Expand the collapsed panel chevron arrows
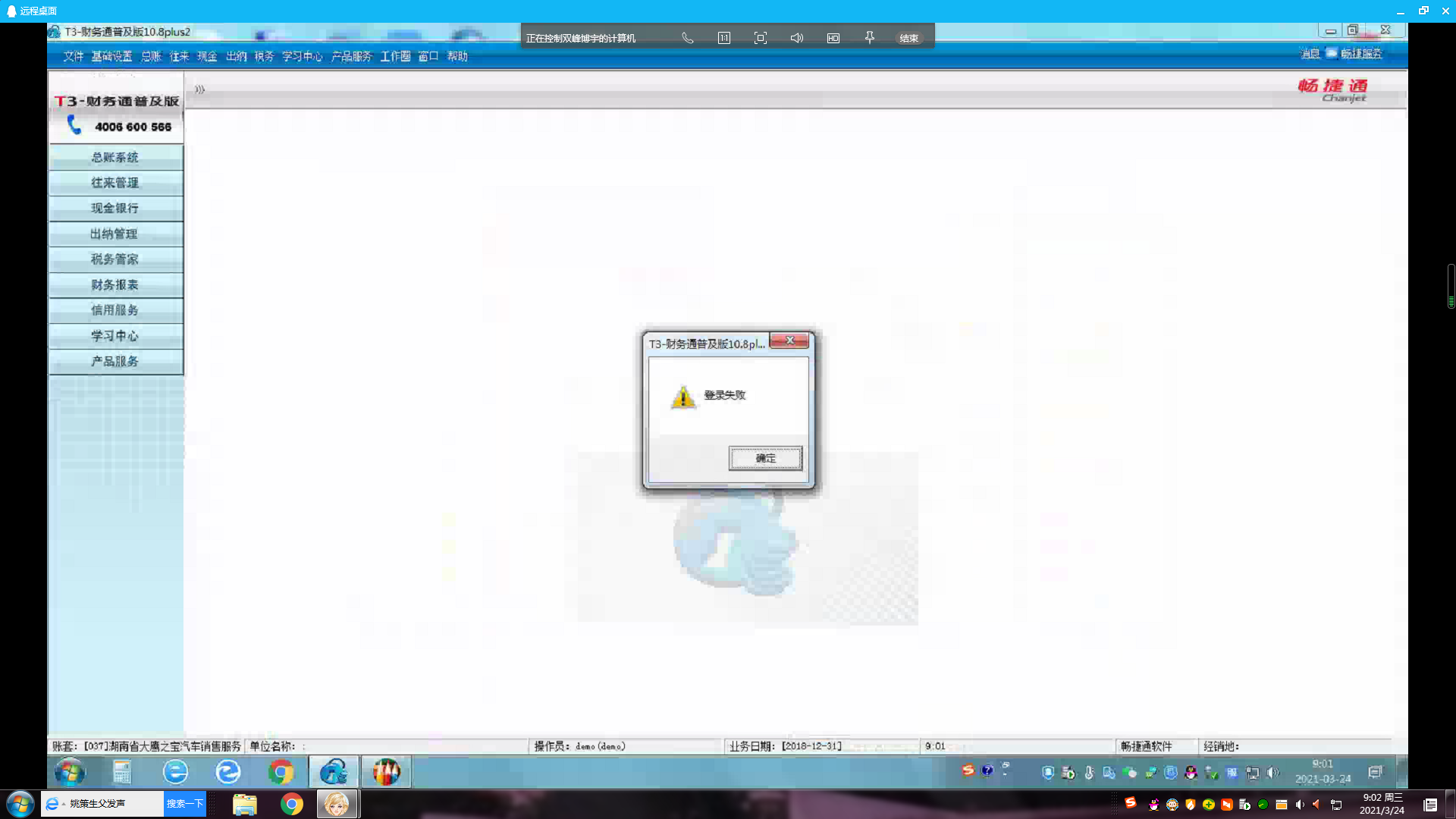The image size is (1456, 819). click(x=199, y=89)
